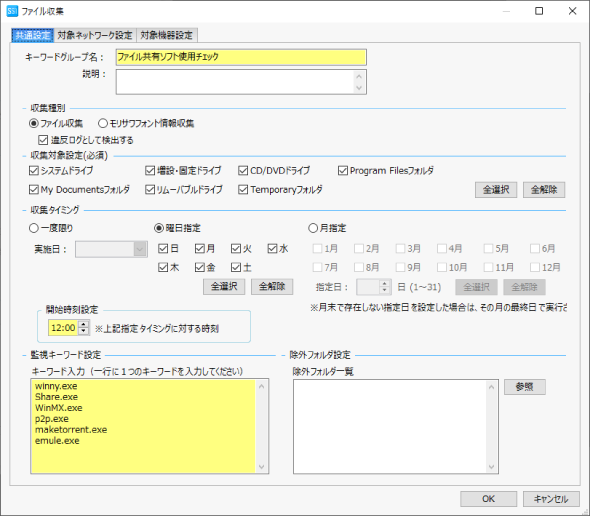Viewport: 590px width, 516px height.
Task: Click keyword list scroll up arrow
Action: tap(262, 386)
